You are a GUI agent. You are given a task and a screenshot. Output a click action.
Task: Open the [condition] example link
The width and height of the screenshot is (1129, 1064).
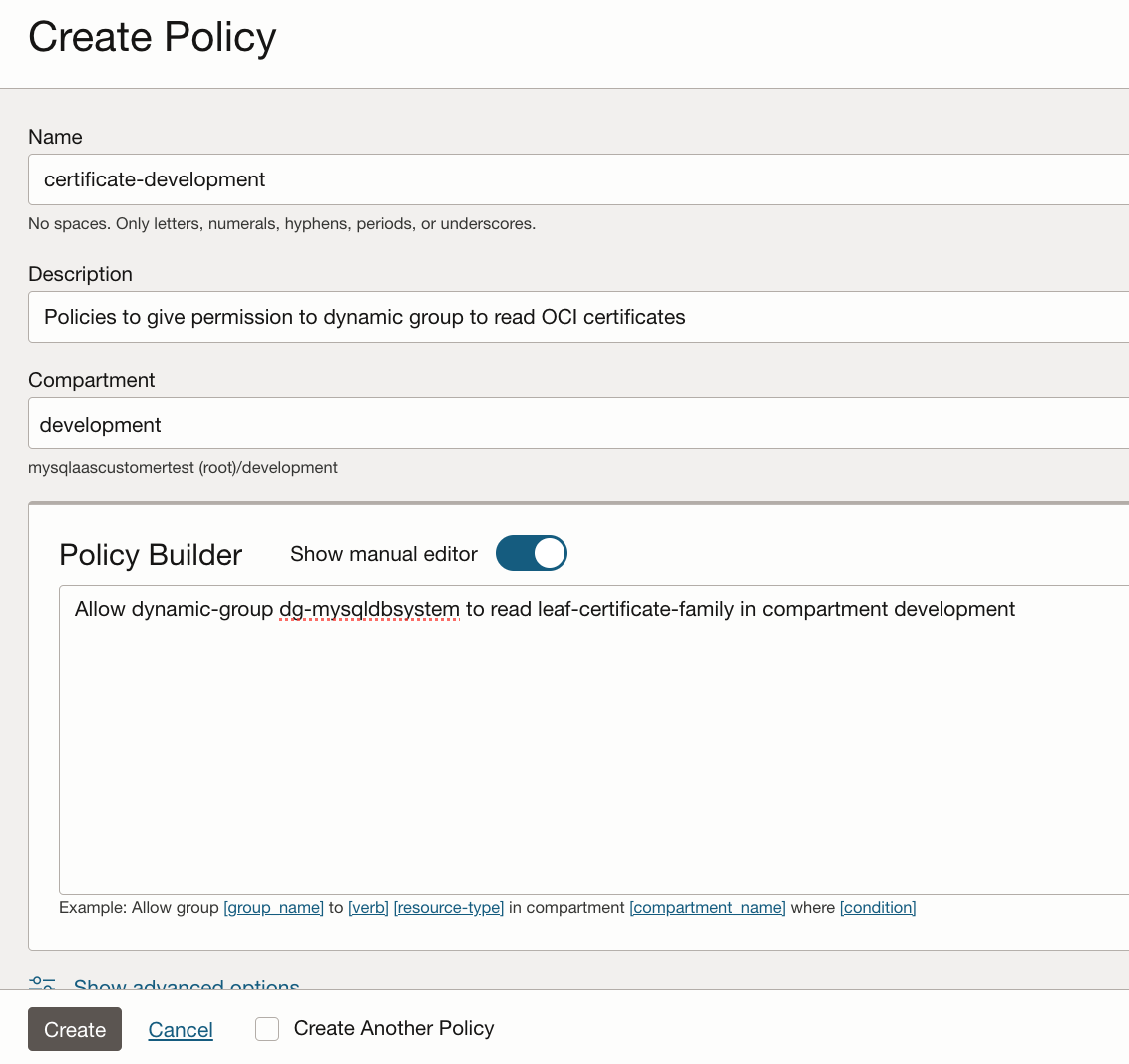tap(878, 907)
